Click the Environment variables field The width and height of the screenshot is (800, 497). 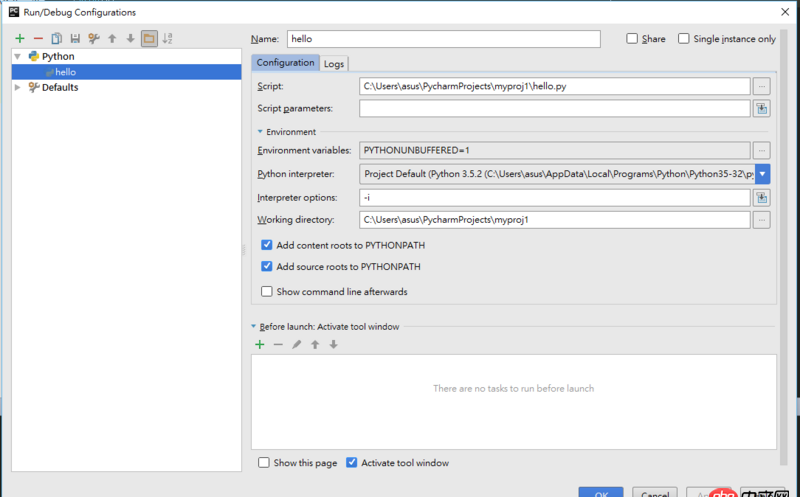[x=555, y=151]
